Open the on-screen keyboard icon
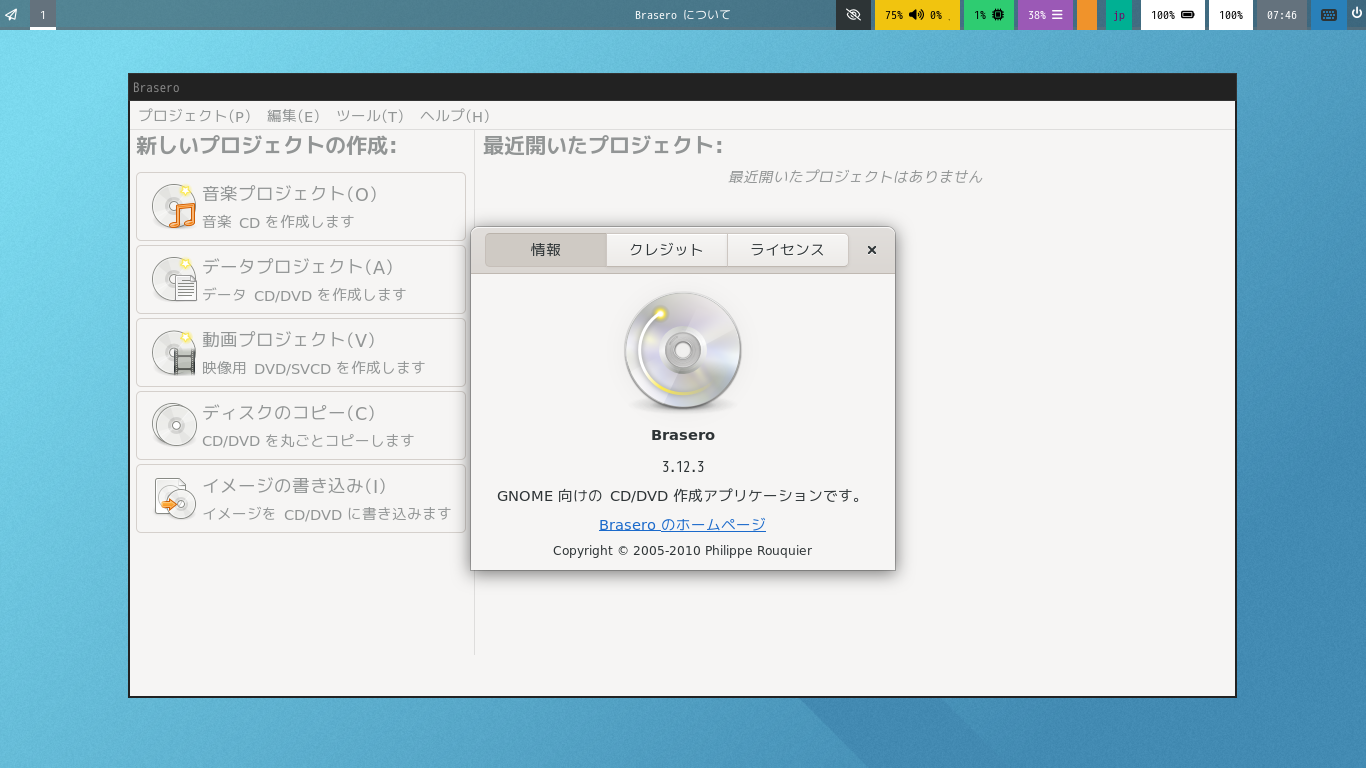Screen dimensions: 1366x768 tap(1329, 15)
